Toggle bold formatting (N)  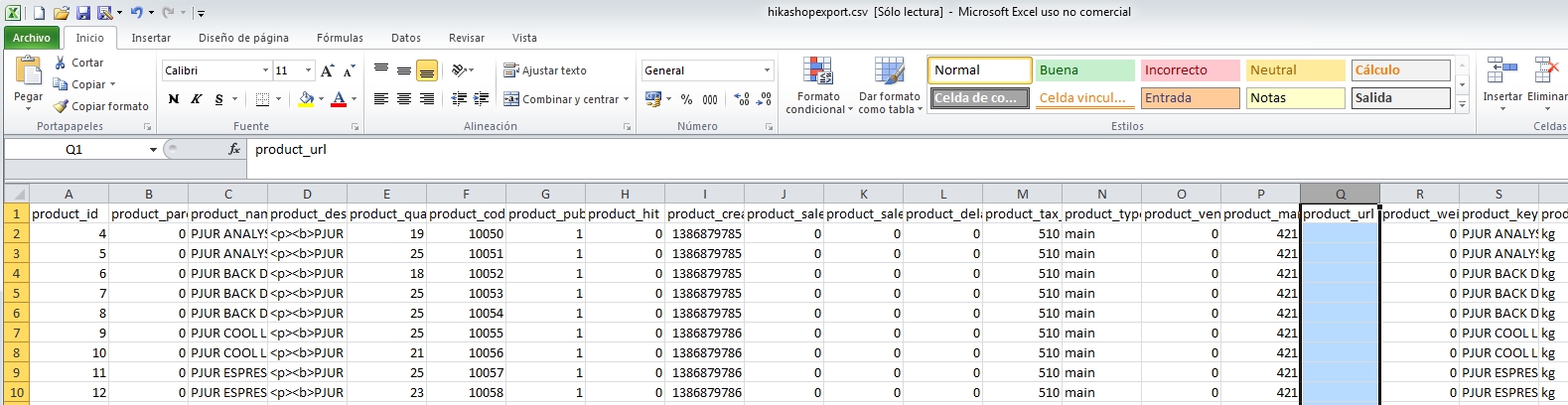coord(174,99)
